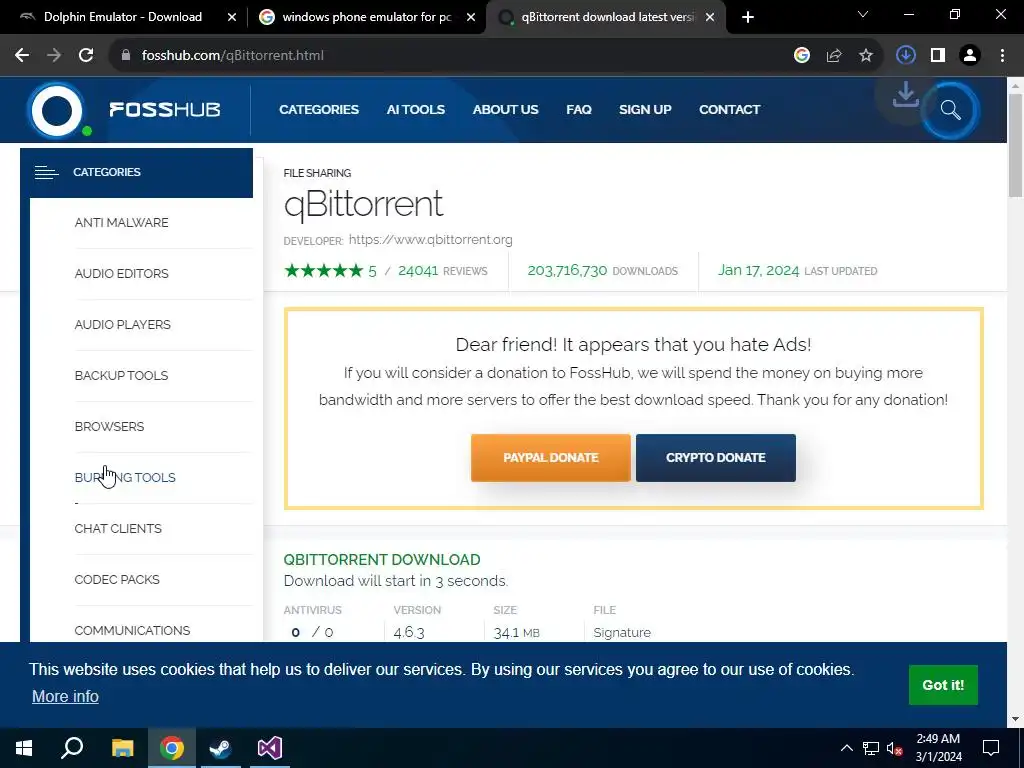1024x768 pixels.
Task: Click the FOSSHUB wordmark text
Action: [165, 109]
